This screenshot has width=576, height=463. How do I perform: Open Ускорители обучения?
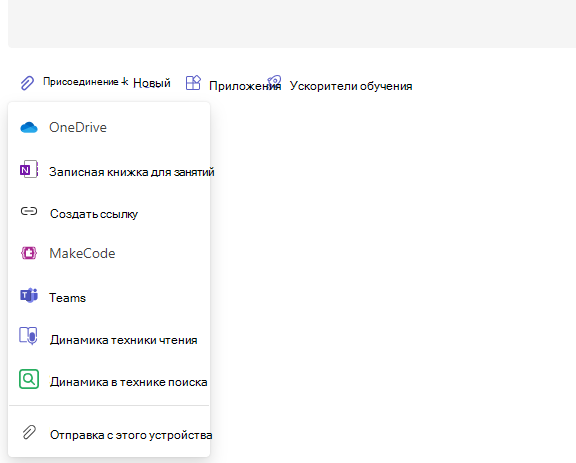(x=351, y=86)
